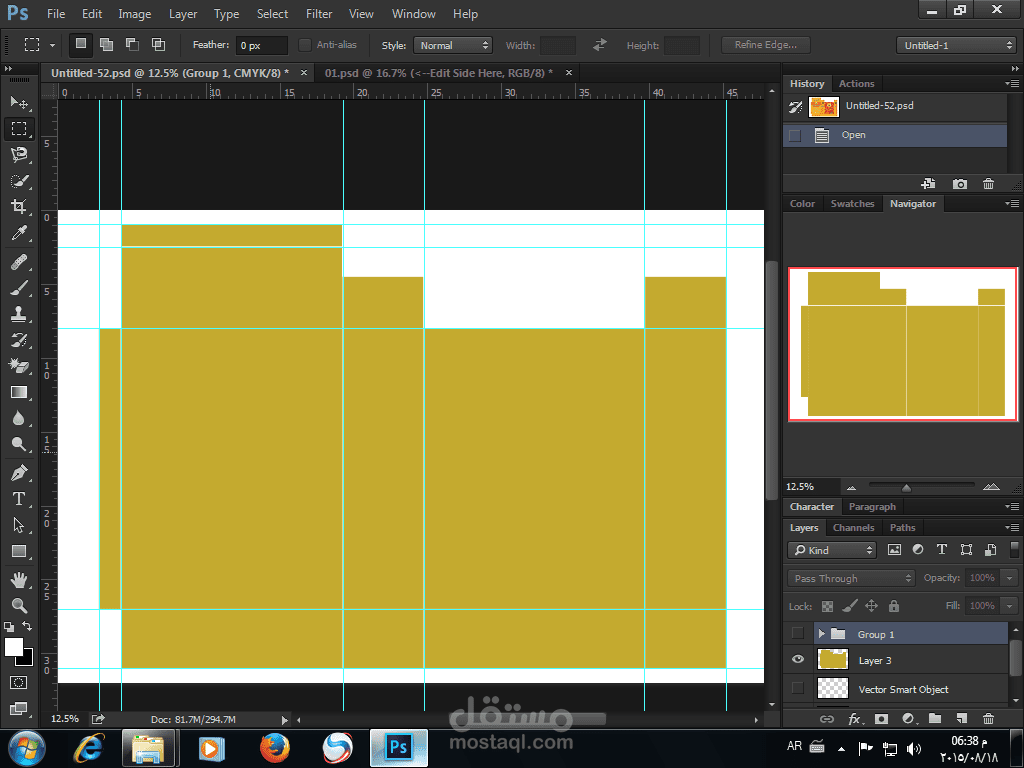
Task: Switch to the Swatches tab
Action: tap(852, 204)
